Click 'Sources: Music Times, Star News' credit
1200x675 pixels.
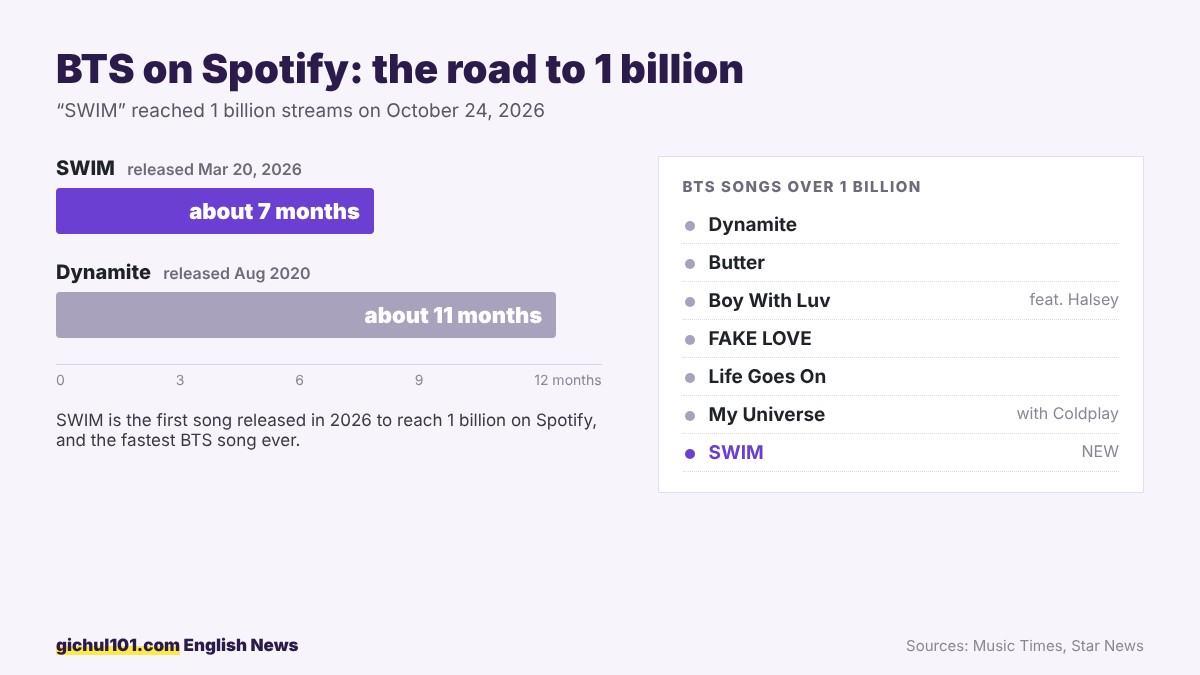(x=1025, y=646)
